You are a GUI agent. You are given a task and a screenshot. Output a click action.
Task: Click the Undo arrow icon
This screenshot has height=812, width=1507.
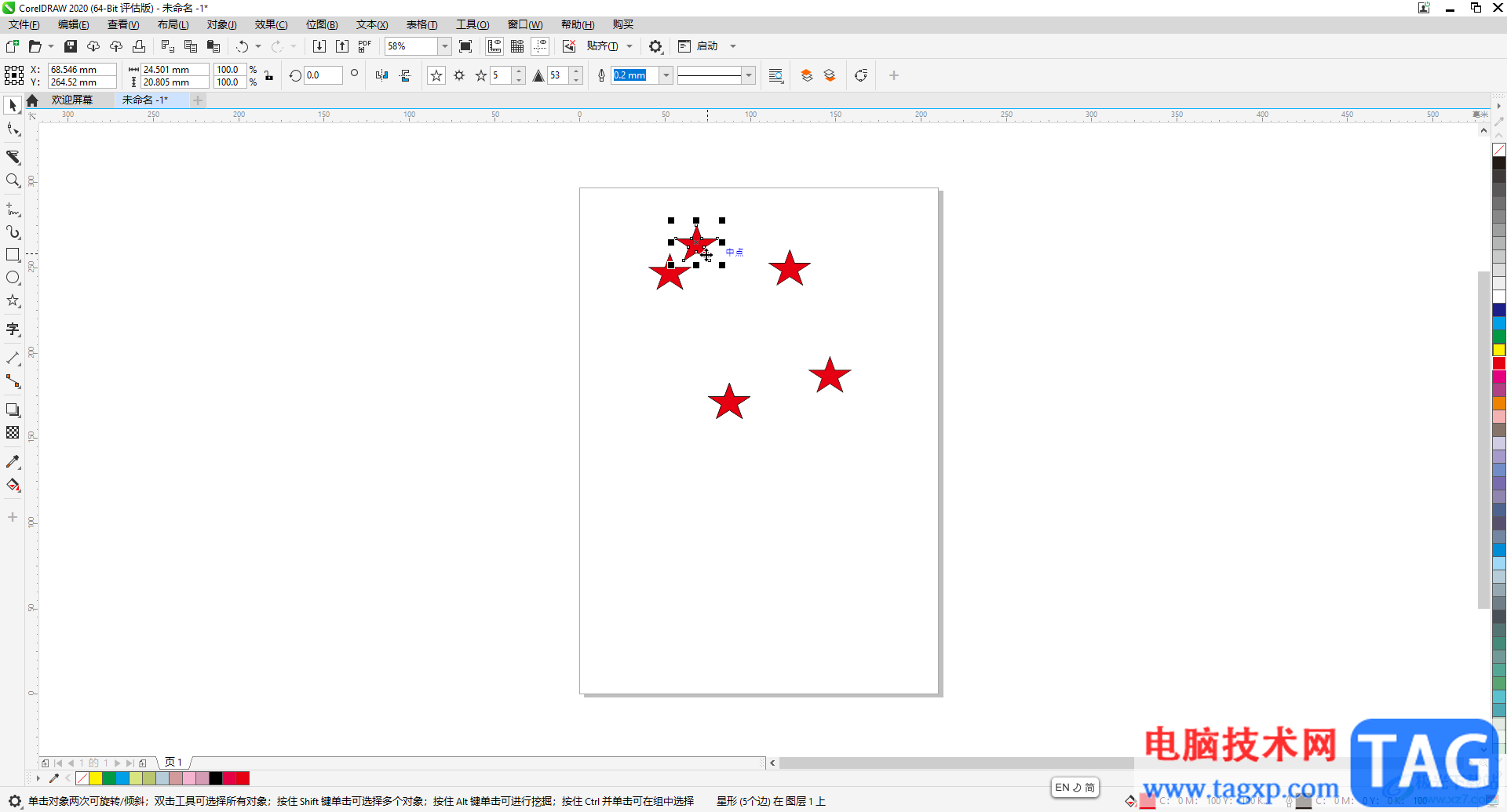pos(243,46)
